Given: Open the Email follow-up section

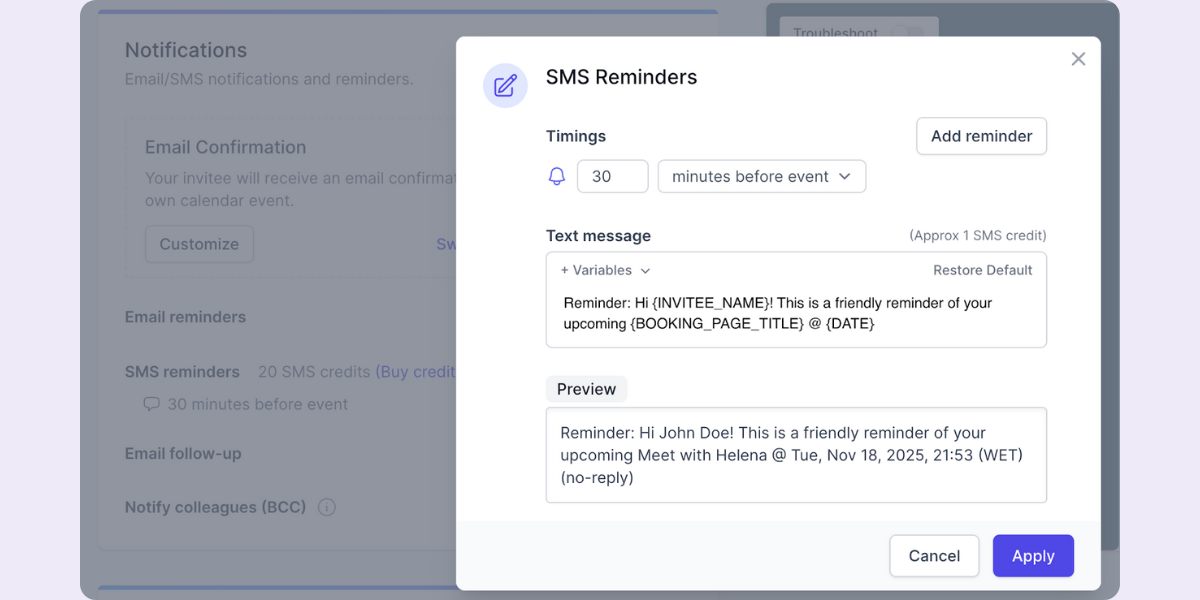Looking at the screenshot, I should [183, 453].
